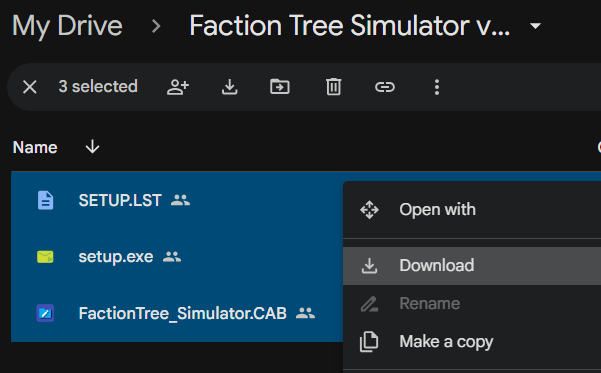Navigate to My Drive breadcrumb

click(67, 26)
